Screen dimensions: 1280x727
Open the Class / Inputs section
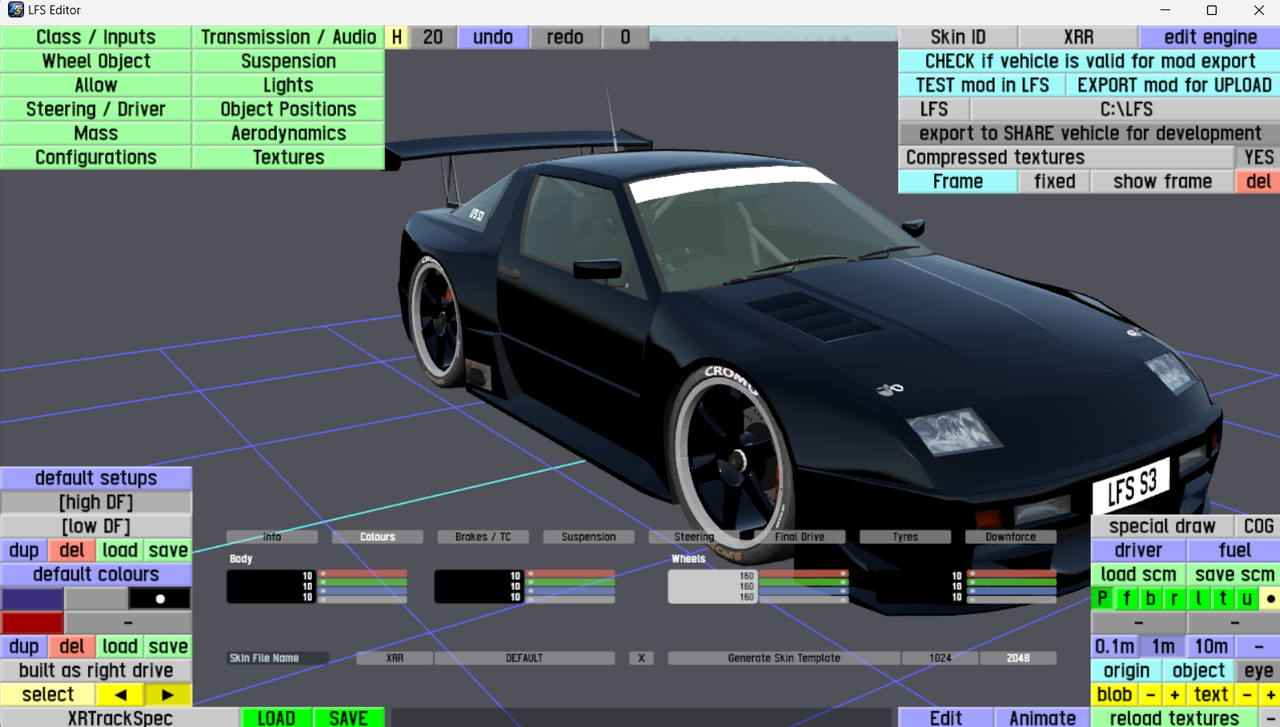click(96, 37)
